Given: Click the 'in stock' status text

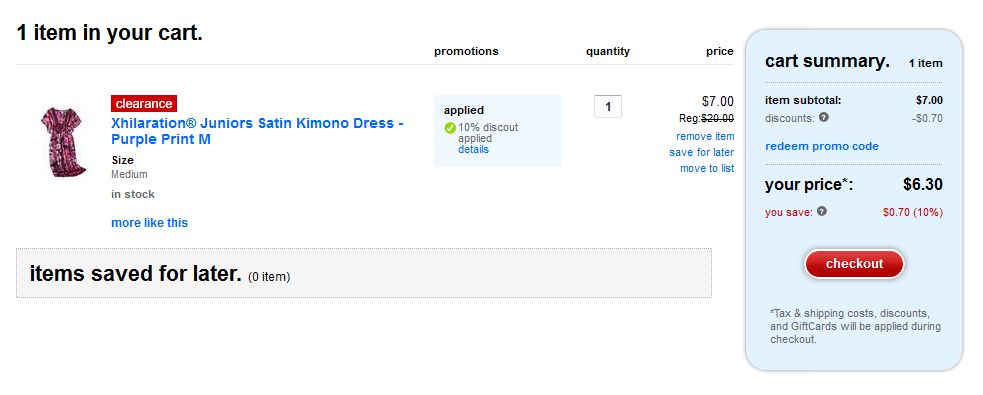Looking at the screenshot, I should coord(133,194).
